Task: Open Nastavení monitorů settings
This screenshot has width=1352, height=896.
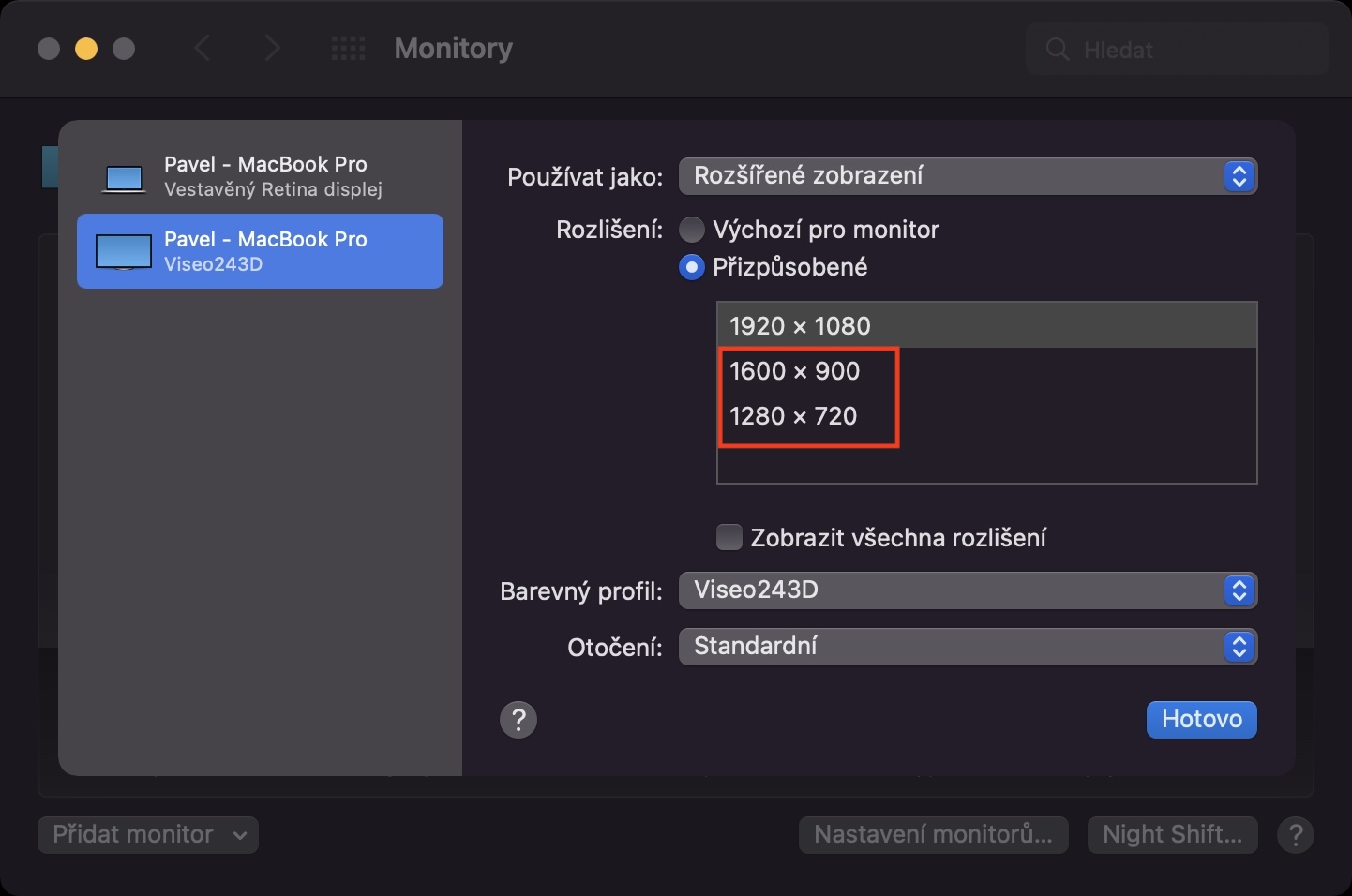Action: coord(933,834)
